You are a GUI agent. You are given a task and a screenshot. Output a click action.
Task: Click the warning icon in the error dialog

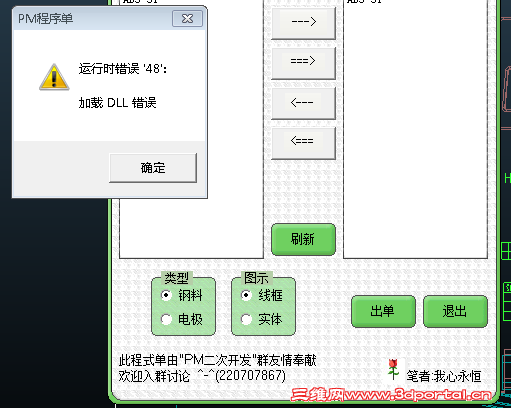[x=54, y=77]
